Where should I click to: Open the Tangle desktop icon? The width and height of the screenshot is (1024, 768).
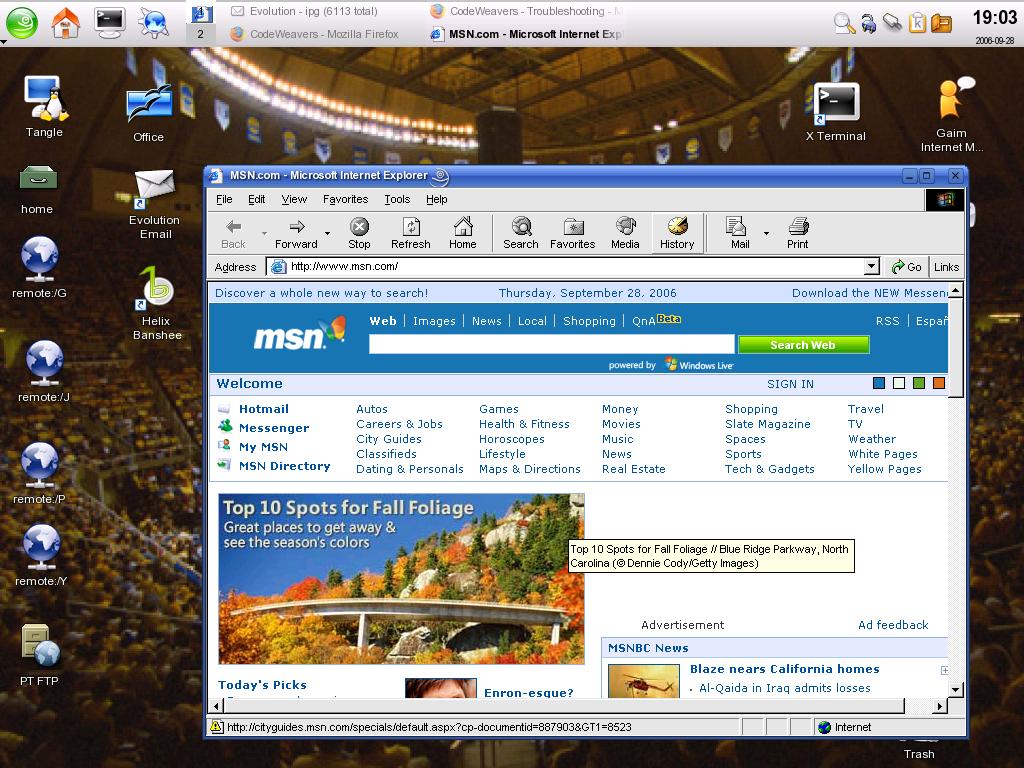(x=44, y=107)
